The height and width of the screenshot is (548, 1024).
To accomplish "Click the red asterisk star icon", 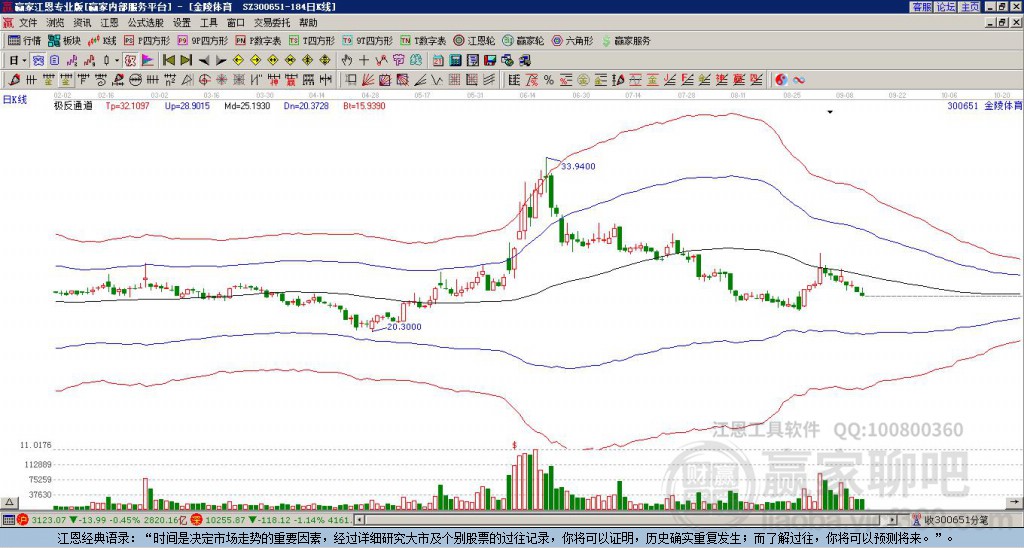I will [221, 80].
